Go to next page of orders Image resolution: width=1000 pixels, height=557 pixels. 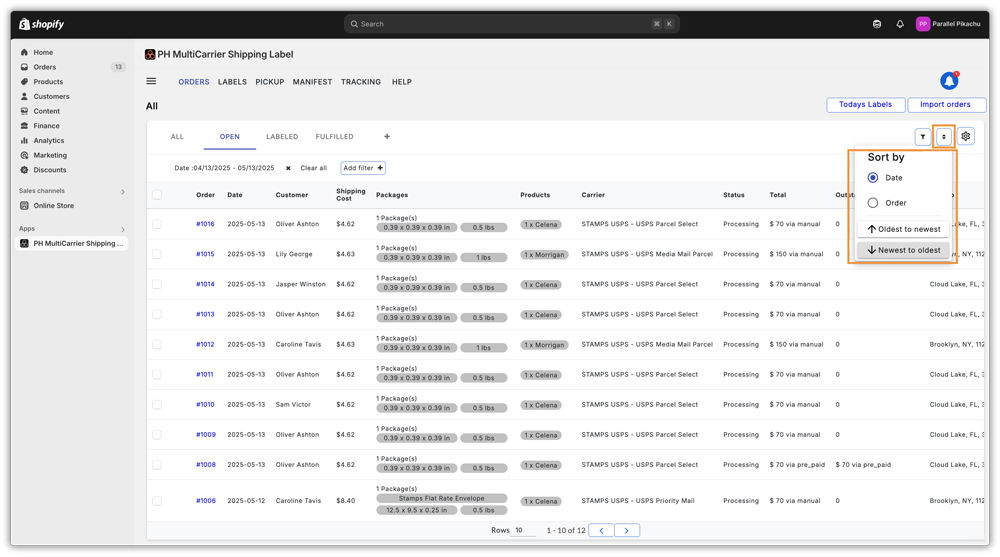click(626, 530)
